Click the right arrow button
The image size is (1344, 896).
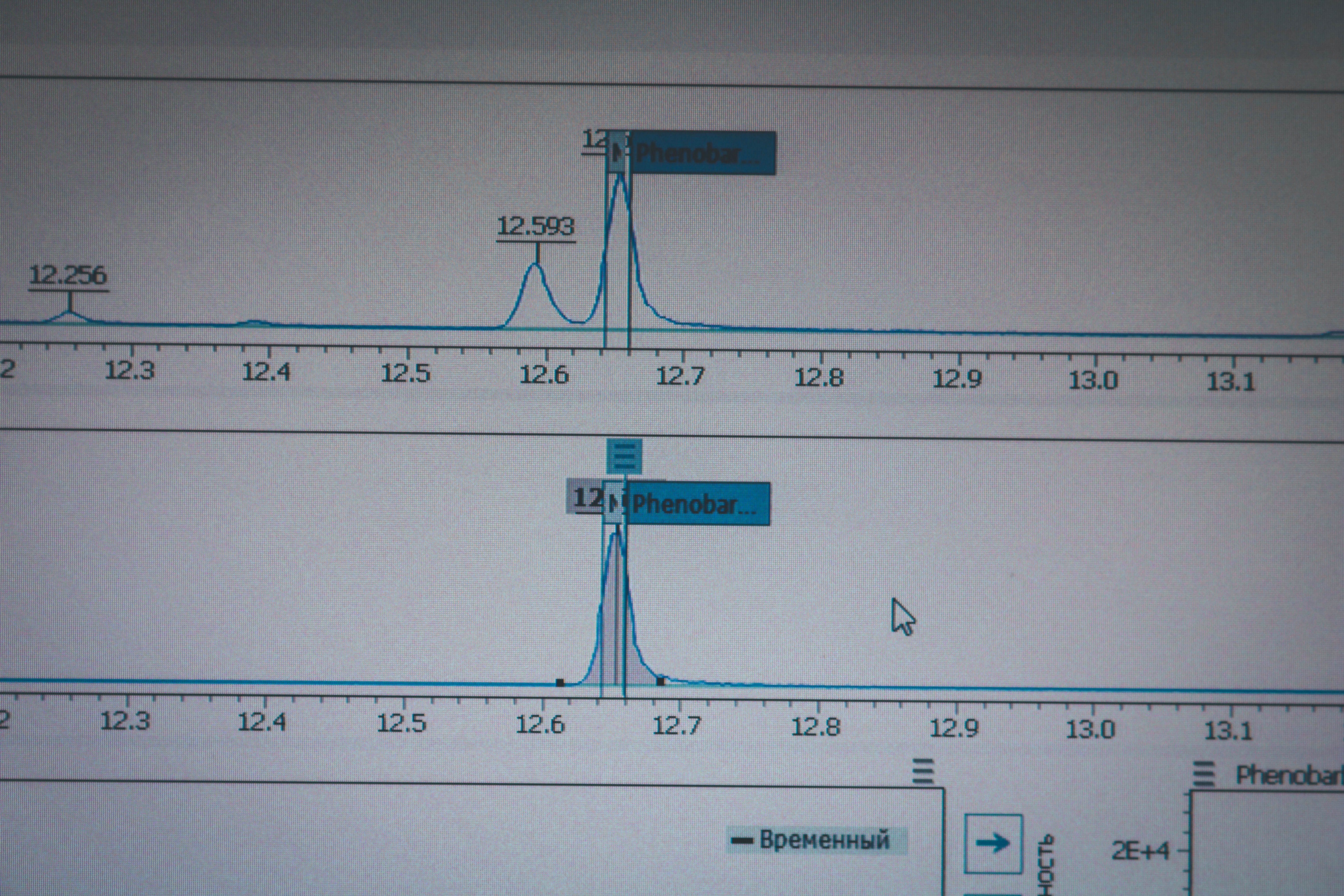click(x=993, y=843)
